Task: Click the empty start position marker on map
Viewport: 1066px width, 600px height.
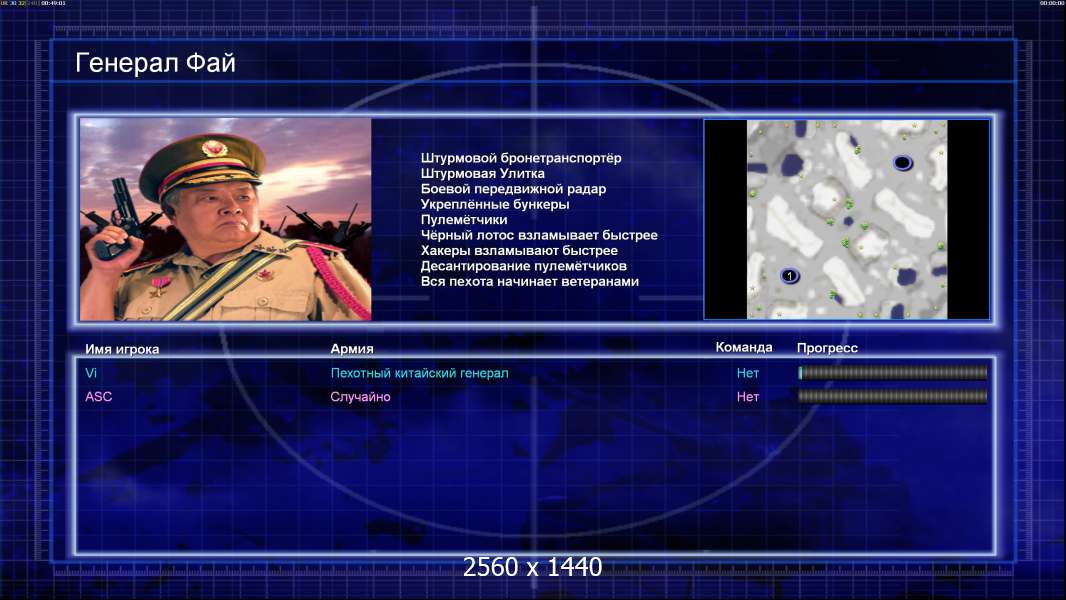Action: coord(902,163)
